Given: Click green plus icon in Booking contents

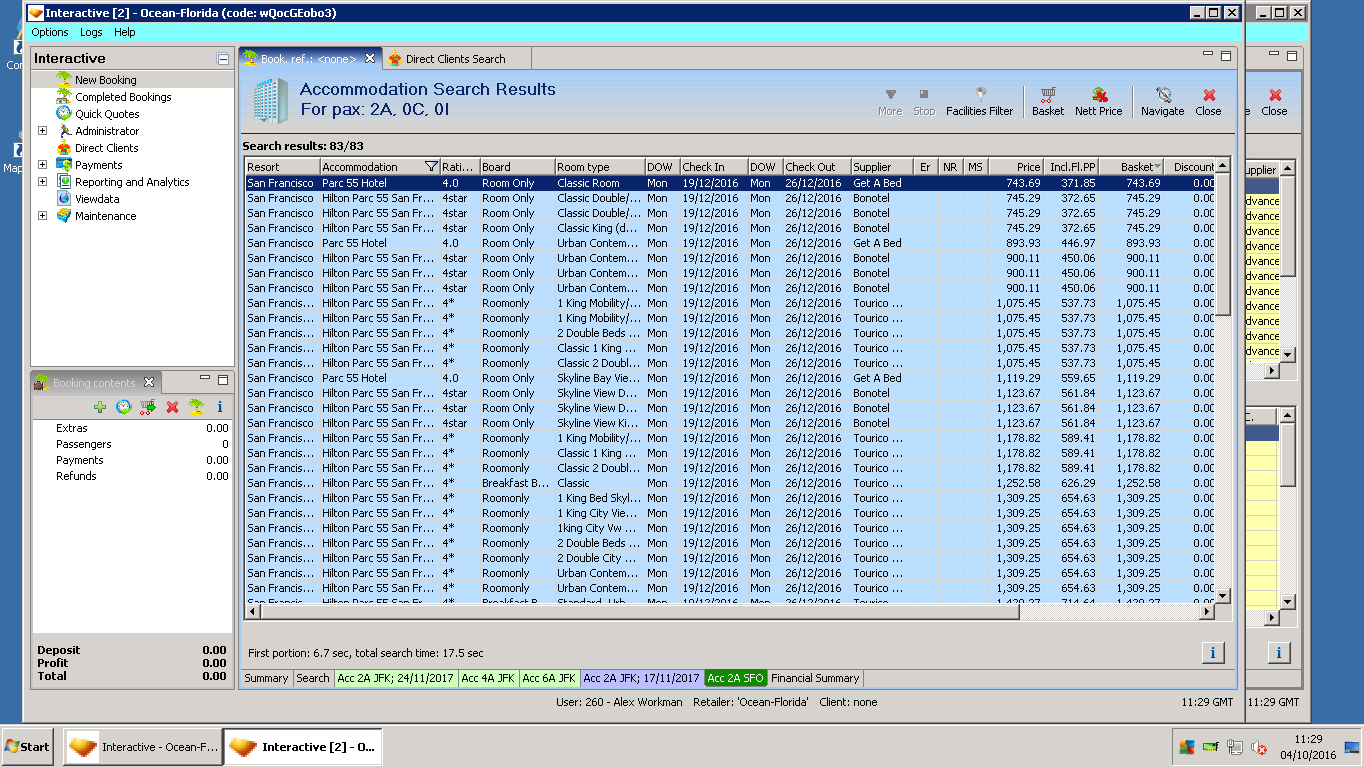Looking at the screenshot, I should [x=99, y=407].
